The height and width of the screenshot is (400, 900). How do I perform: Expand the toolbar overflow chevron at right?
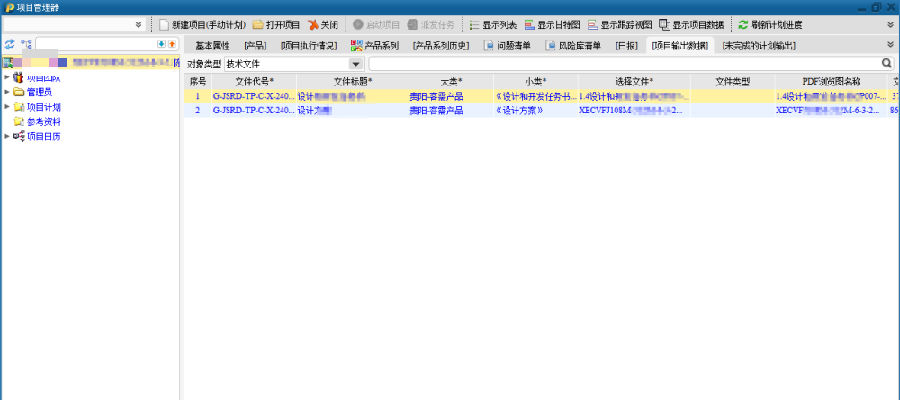tap(890, 25)
